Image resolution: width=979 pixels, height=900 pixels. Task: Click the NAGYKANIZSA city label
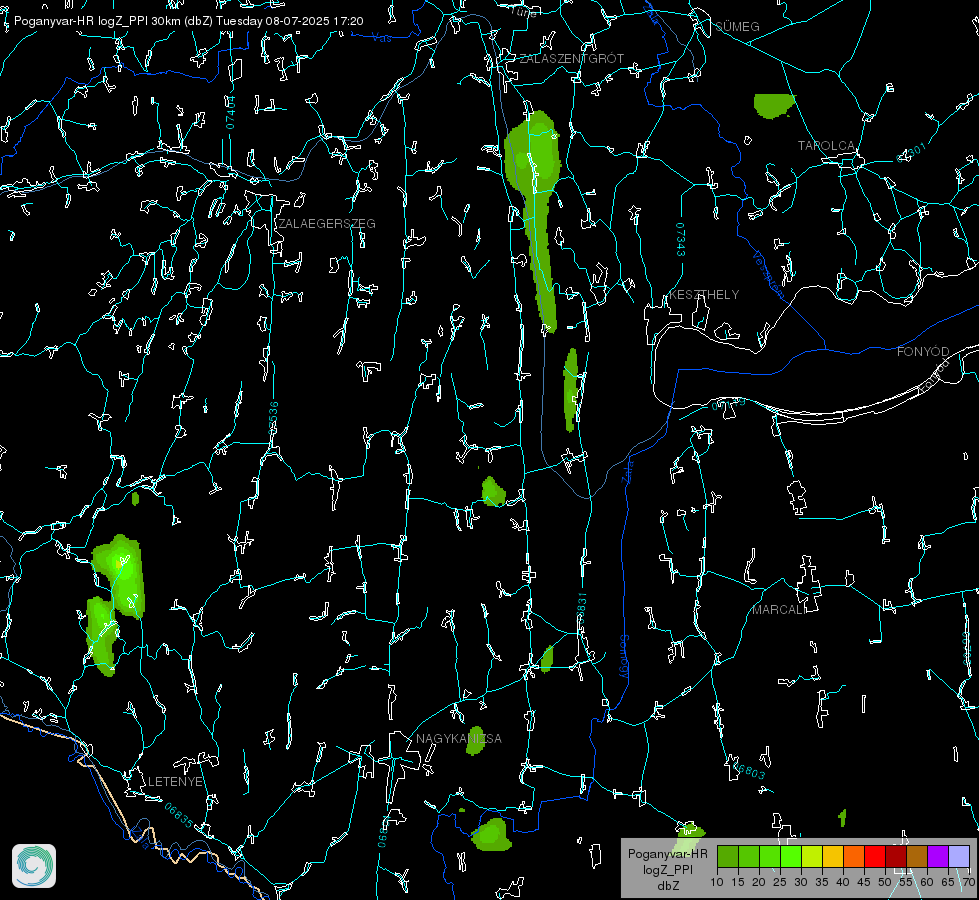pos(459,738)
